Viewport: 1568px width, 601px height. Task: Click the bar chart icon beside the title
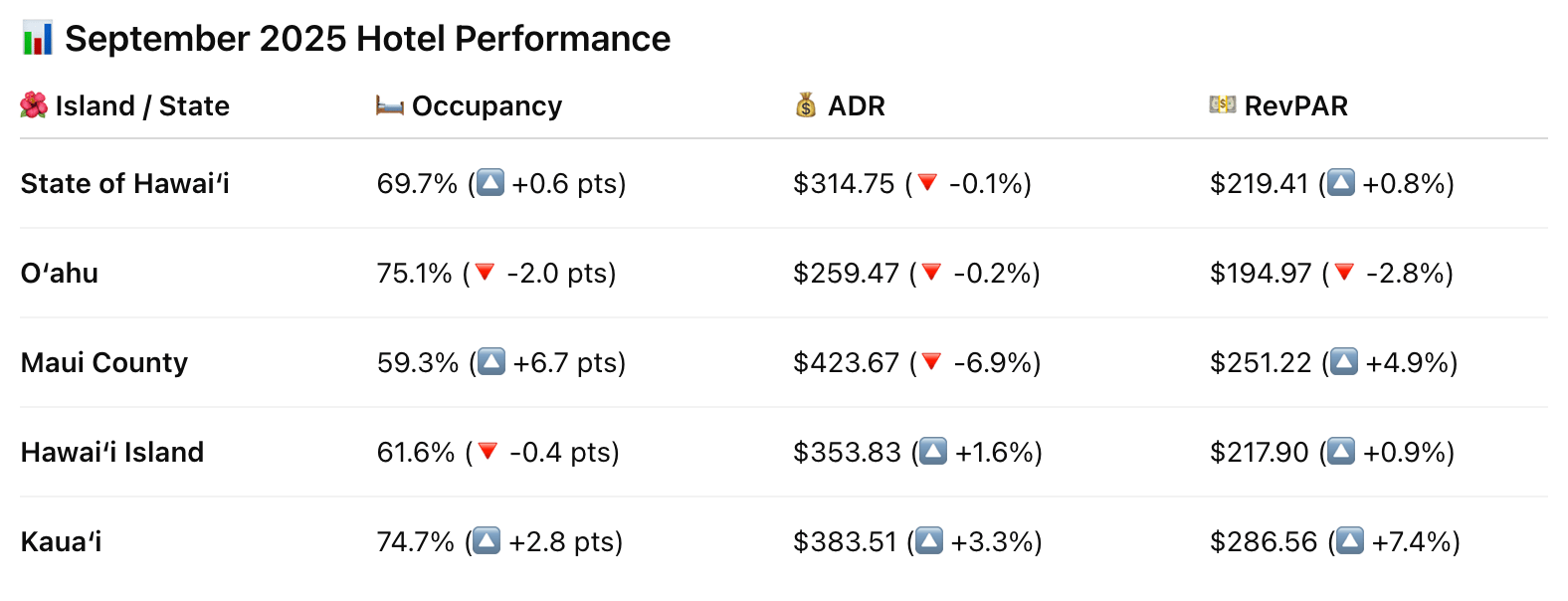click(x=38, y=39)
